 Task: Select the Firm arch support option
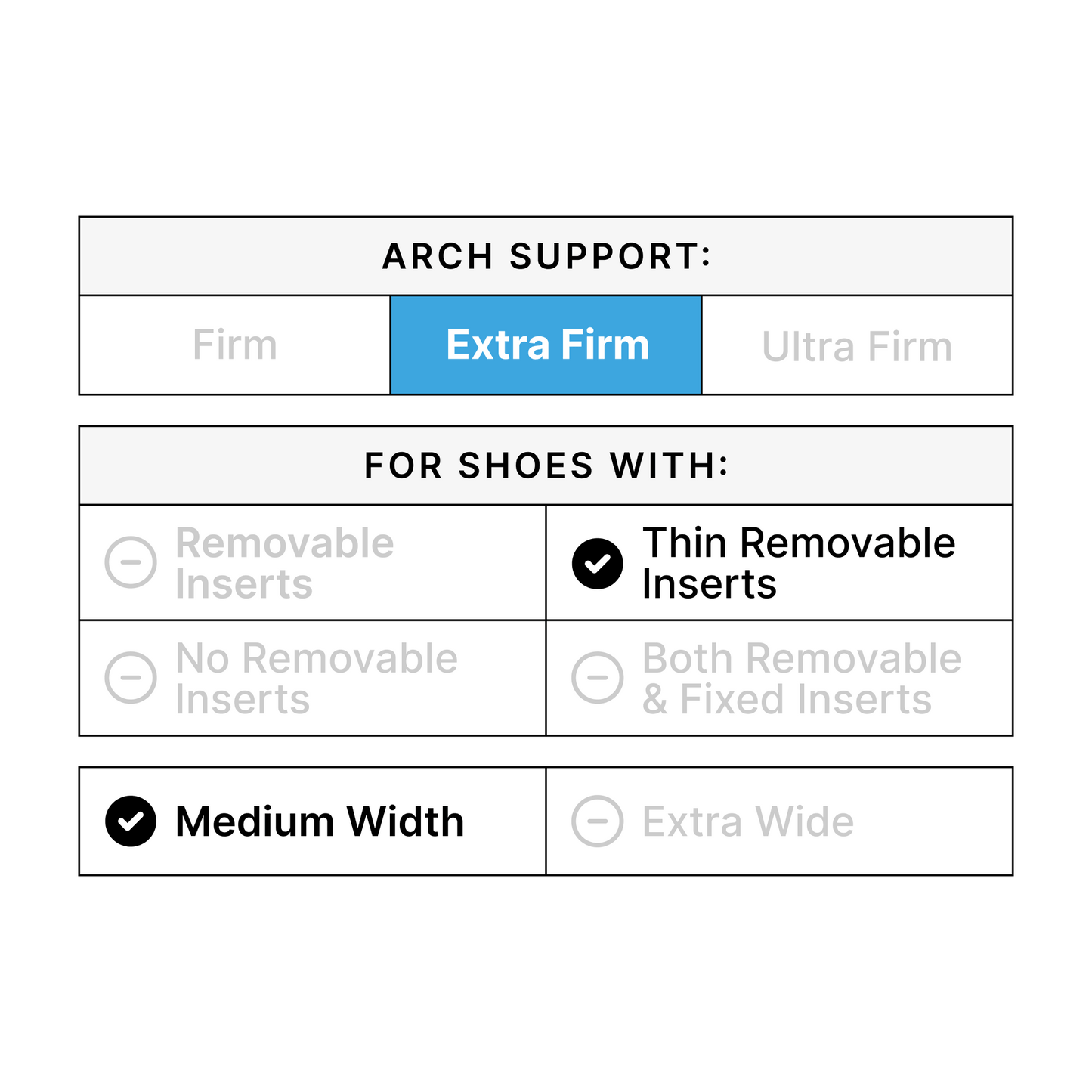(235, 345)
